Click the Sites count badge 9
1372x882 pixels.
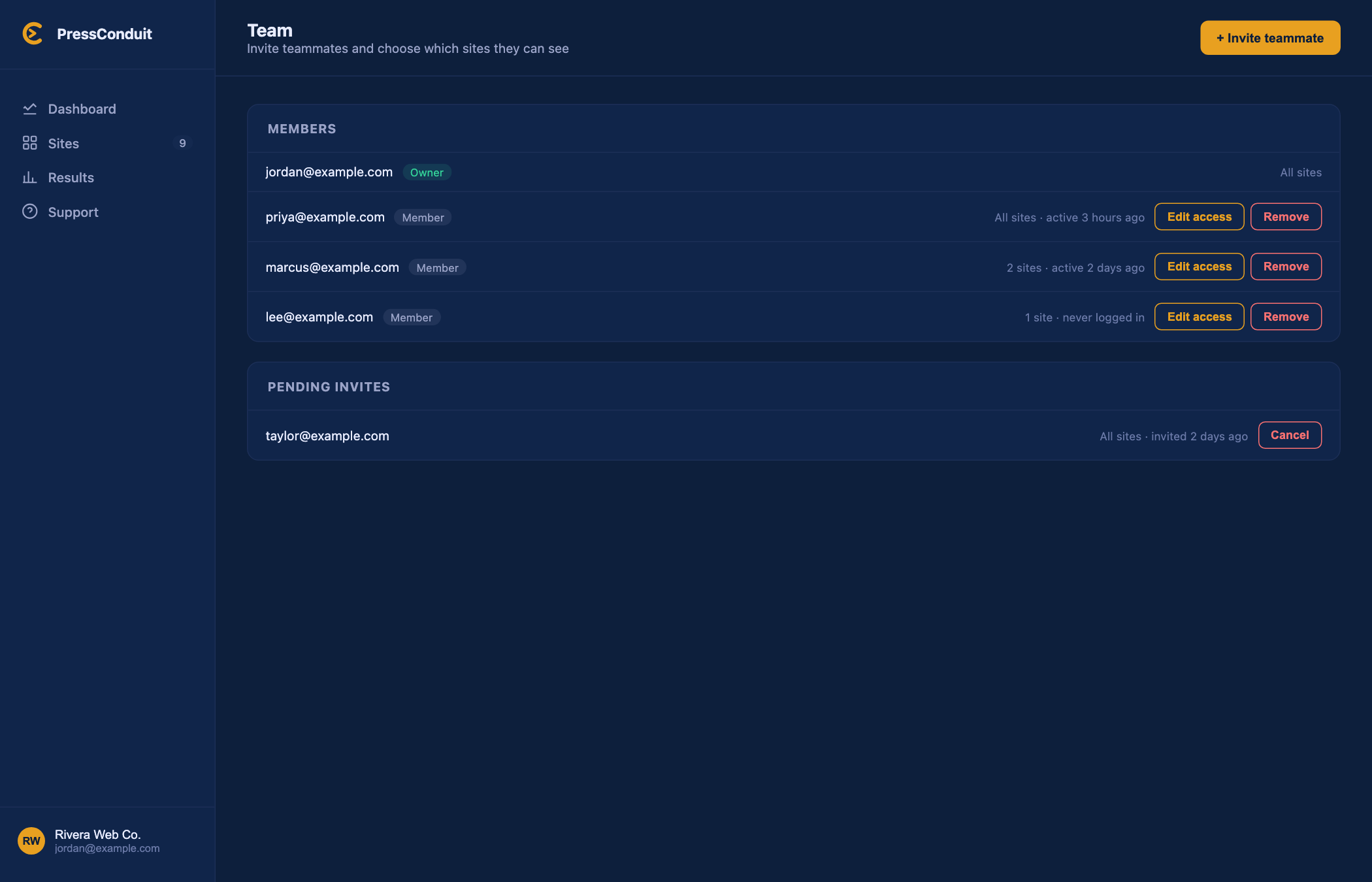182,143
